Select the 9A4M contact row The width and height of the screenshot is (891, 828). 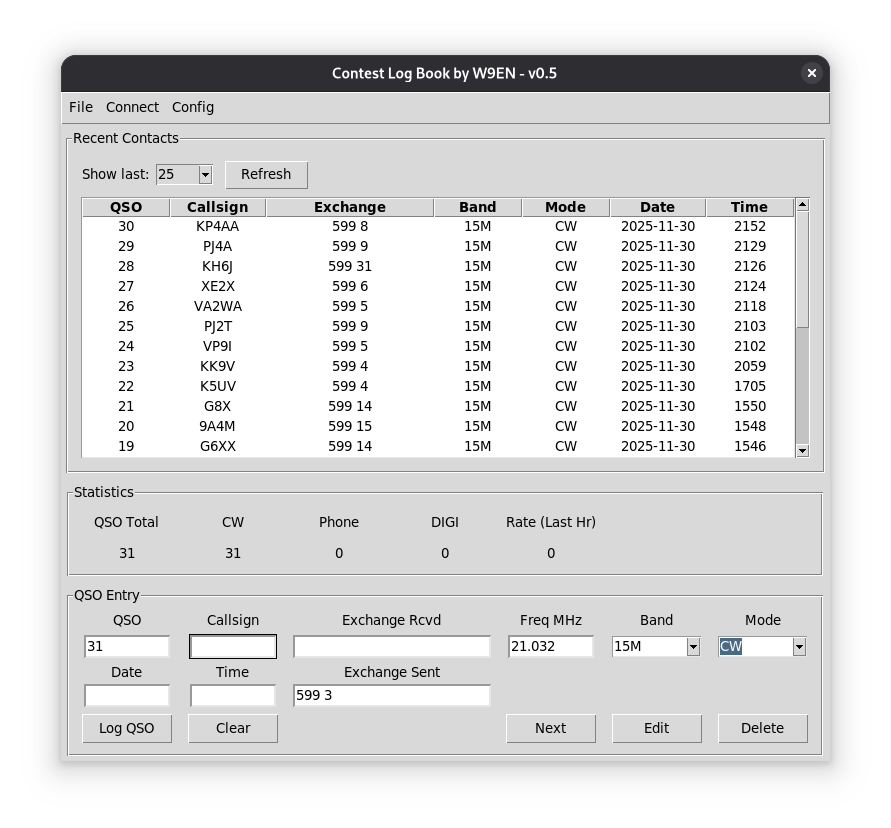[x=438, y=426]
